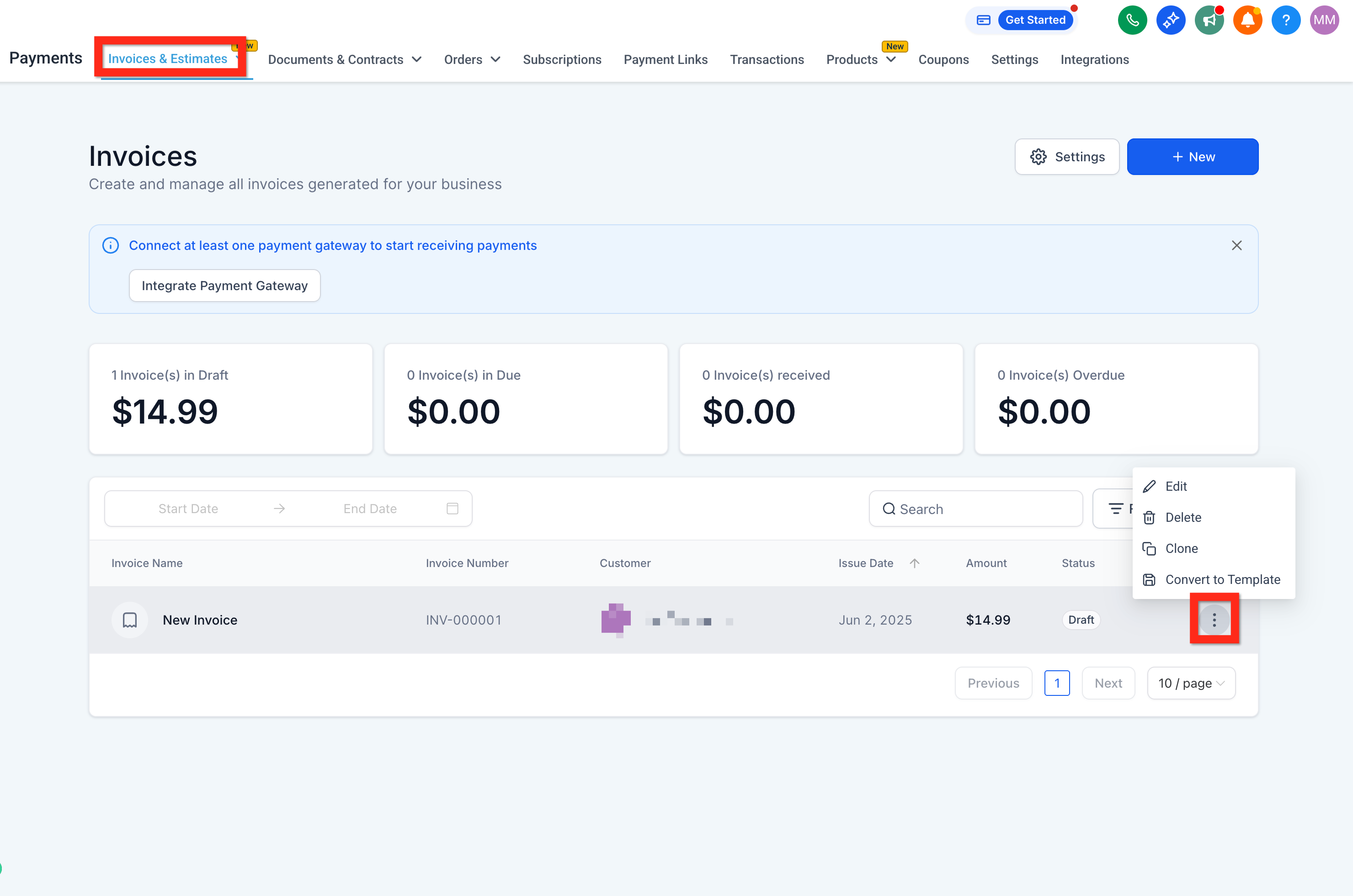Expand Documents & Contracts dropdown
This screenshot has height=896, width=1353.
(x=417, y=59)
